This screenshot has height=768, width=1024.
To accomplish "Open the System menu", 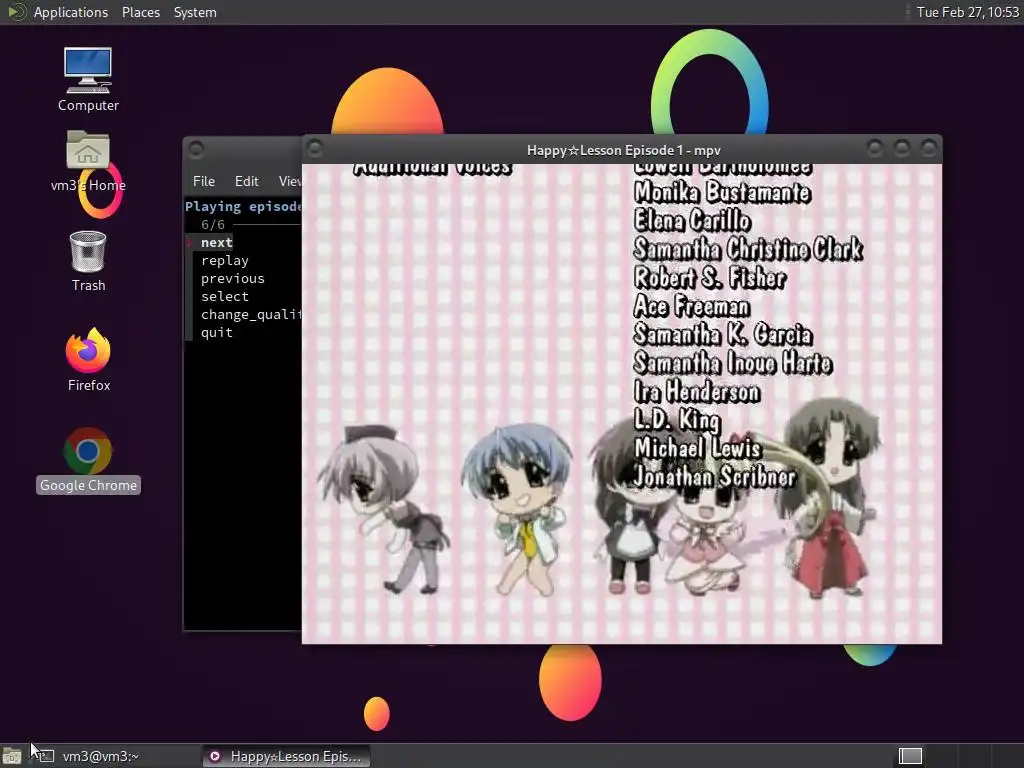I will (x=195, y=12).
